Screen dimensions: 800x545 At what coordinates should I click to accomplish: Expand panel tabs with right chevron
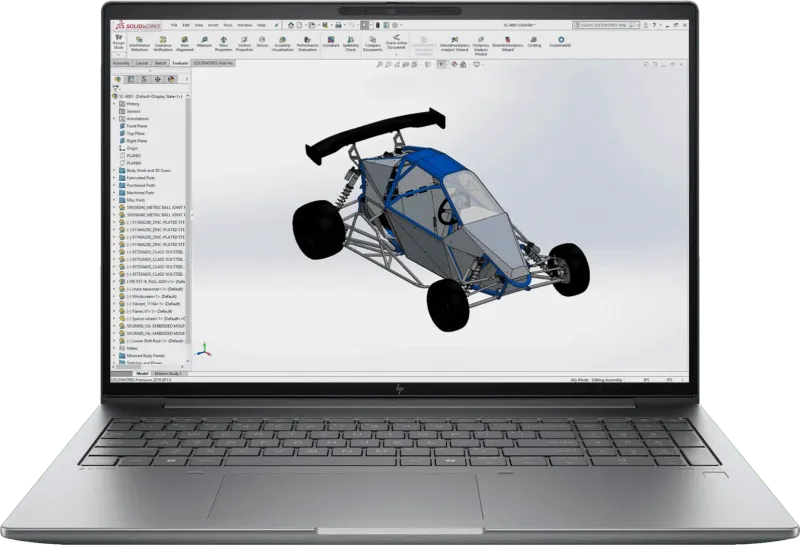186,79
